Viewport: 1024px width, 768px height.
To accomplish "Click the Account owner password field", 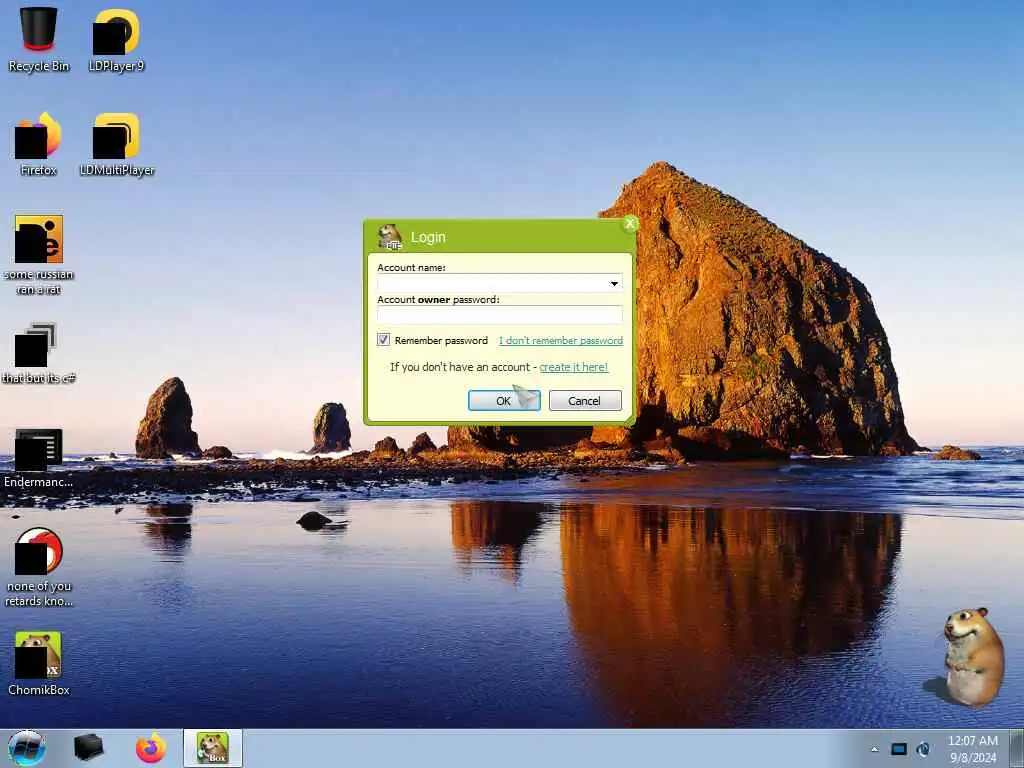I will [x=500, y=315].
